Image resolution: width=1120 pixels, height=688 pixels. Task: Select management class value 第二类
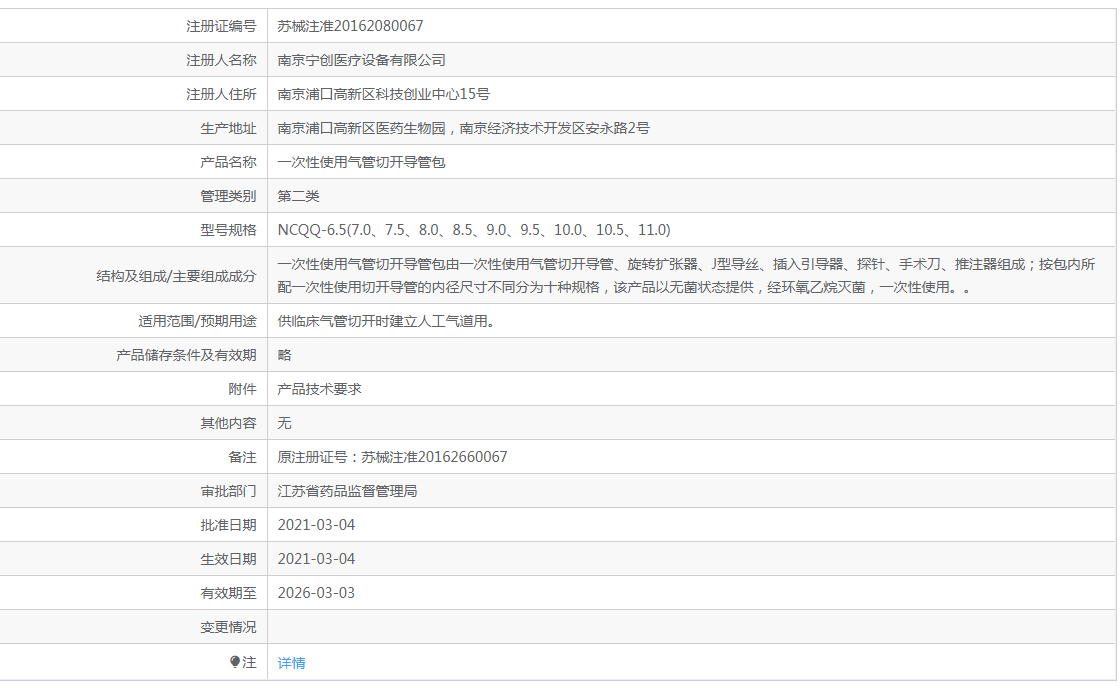pyautogui.click(x=299, y=196)
